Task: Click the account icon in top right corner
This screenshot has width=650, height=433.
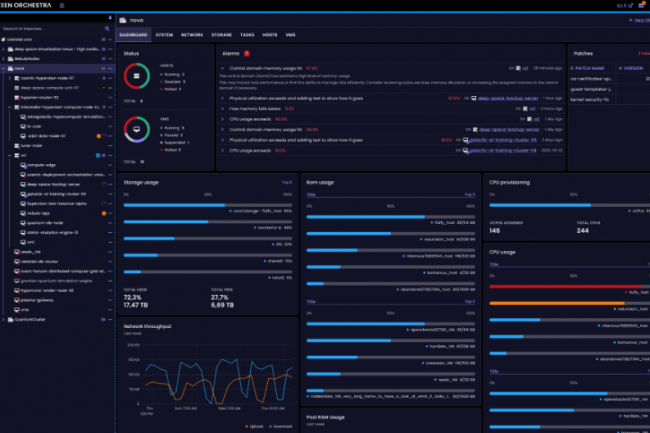Action: click(x=640, y=5)
